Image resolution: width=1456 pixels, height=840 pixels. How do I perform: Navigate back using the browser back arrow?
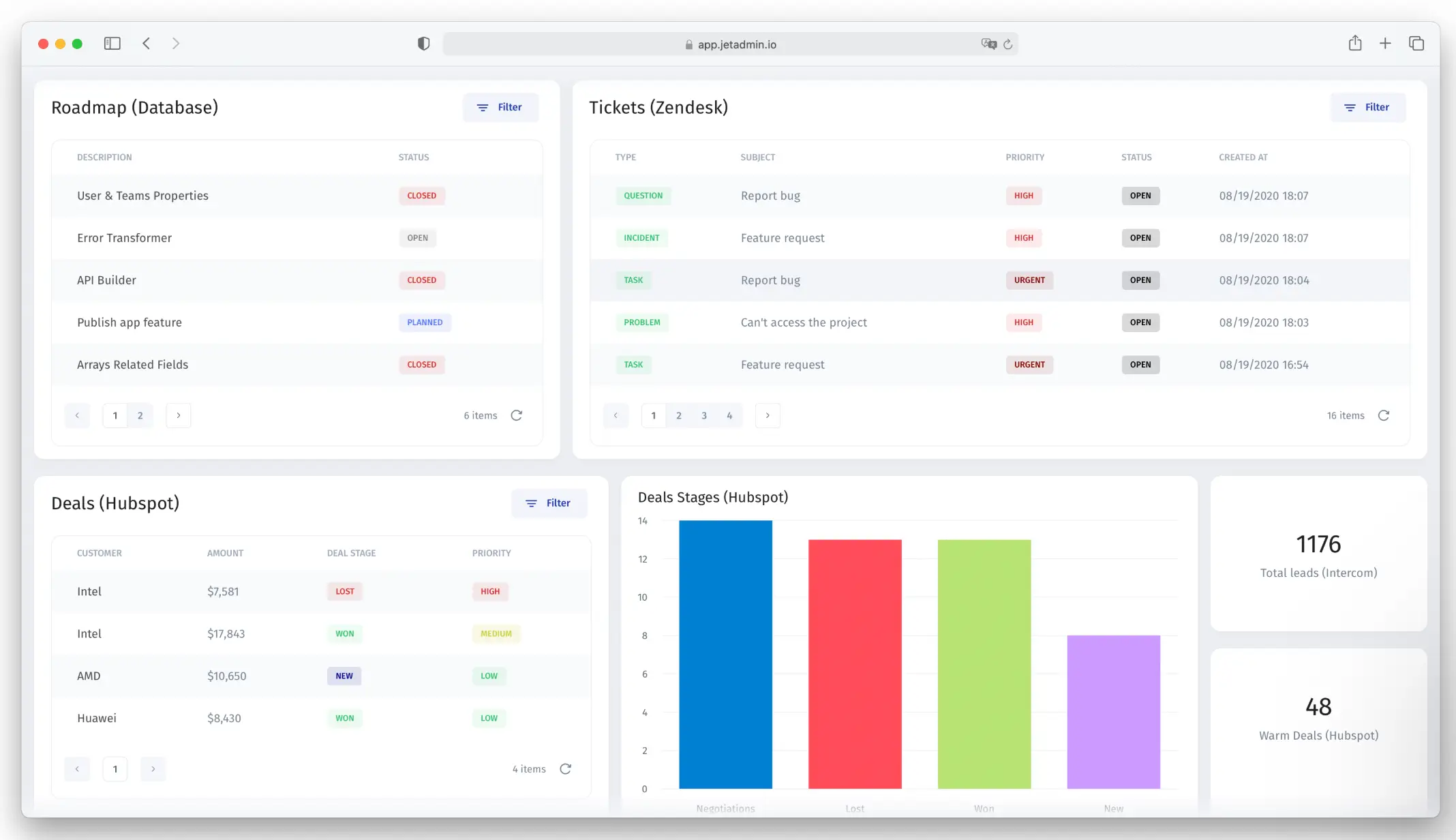point(146,42)
